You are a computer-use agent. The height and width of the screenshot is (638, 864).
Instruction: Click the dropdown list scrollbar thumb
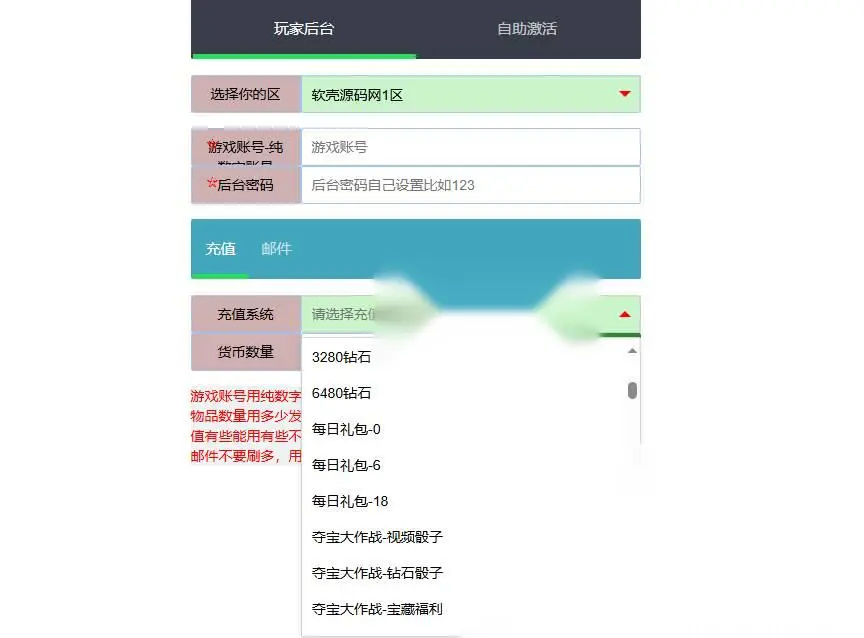632,390
